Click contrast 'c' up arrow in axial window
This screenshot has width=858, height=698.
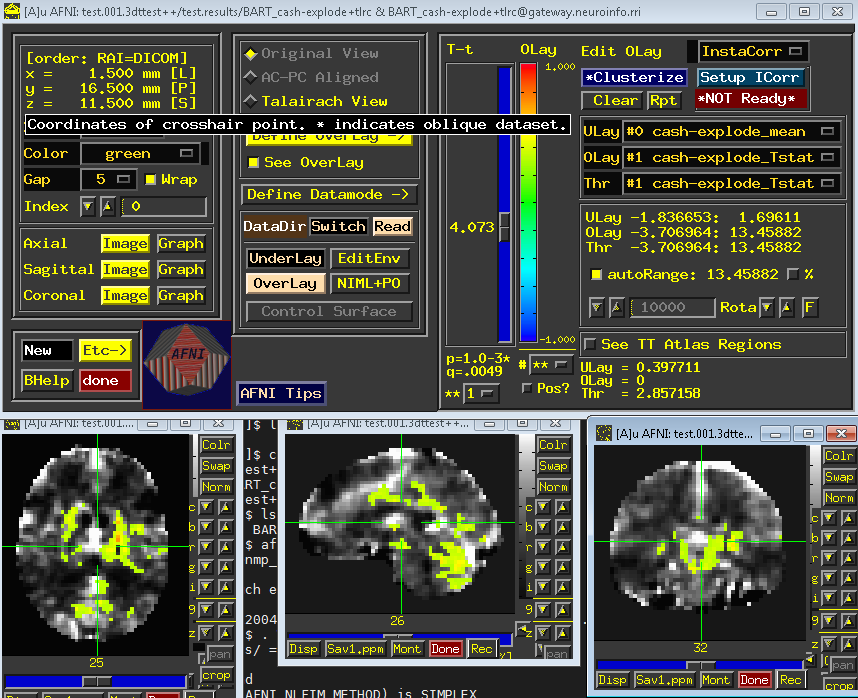coord(225,507)
